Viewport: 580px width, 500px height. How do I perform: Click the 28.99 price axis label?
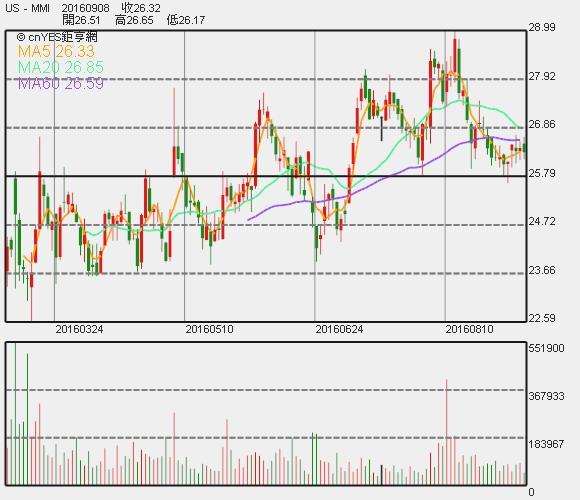(542, 27)
